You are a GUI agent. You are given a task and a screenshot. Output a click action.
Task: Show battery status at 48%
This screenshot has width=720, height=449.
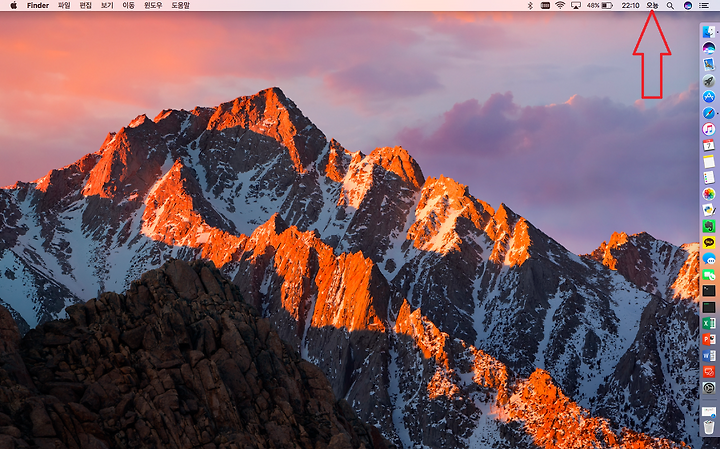click(x=600, y=6)
